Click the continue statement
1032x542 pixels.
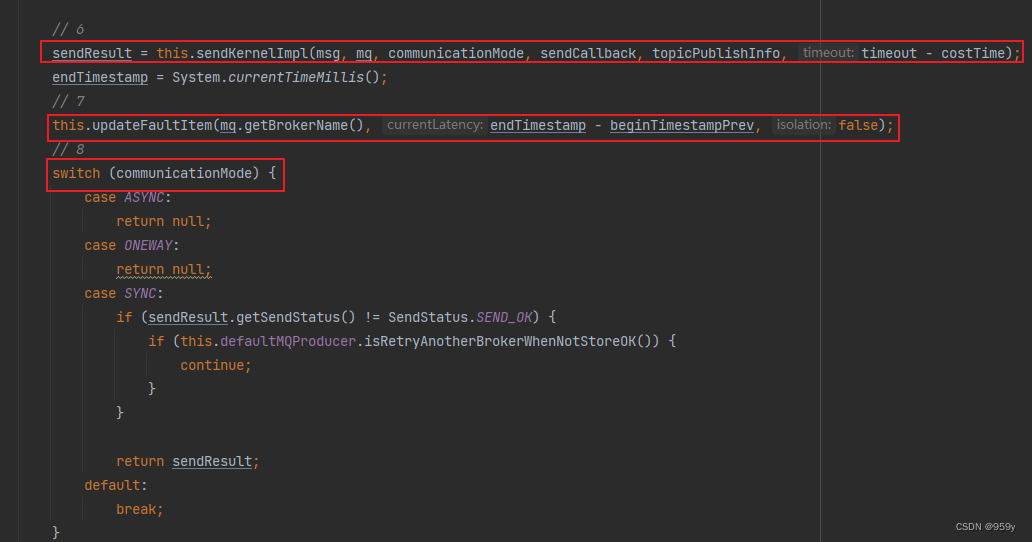pos(216,366)
